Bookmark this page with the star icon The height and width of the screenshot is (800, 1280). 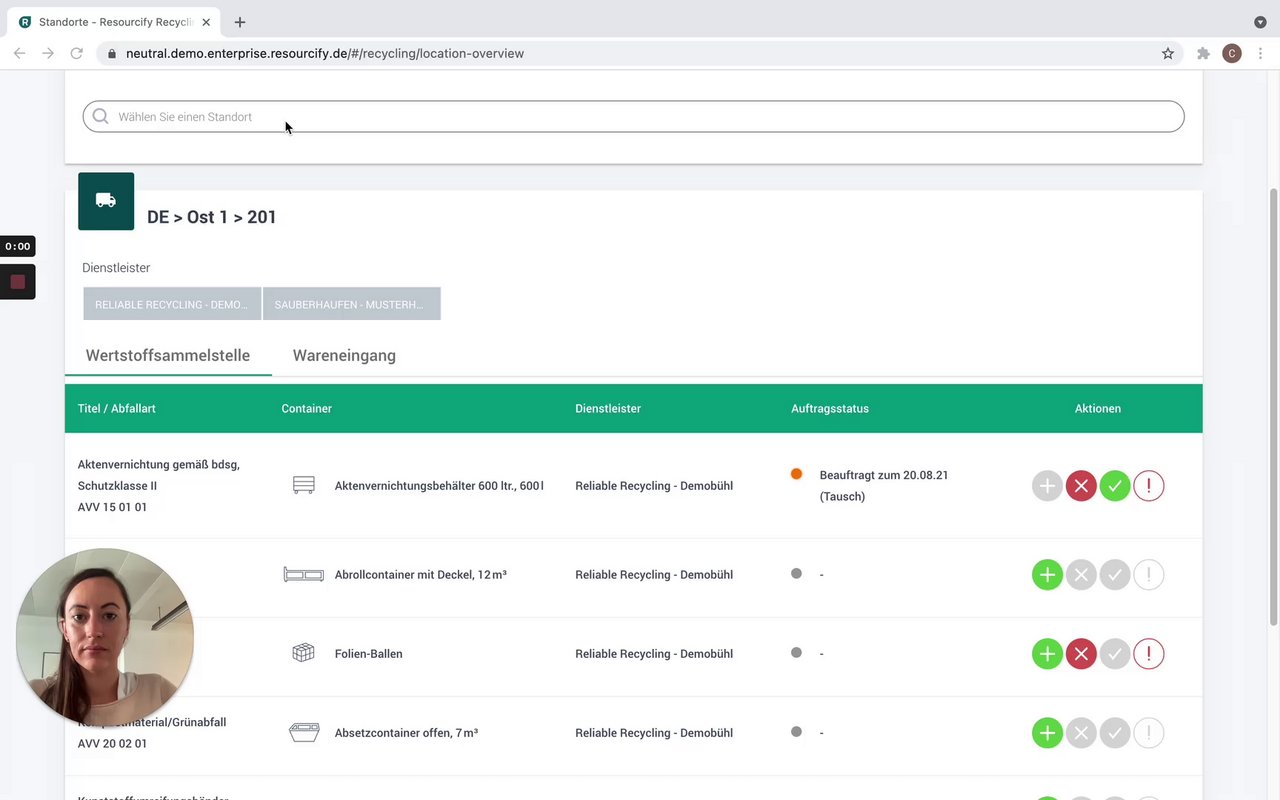[x=1168, y=54]
